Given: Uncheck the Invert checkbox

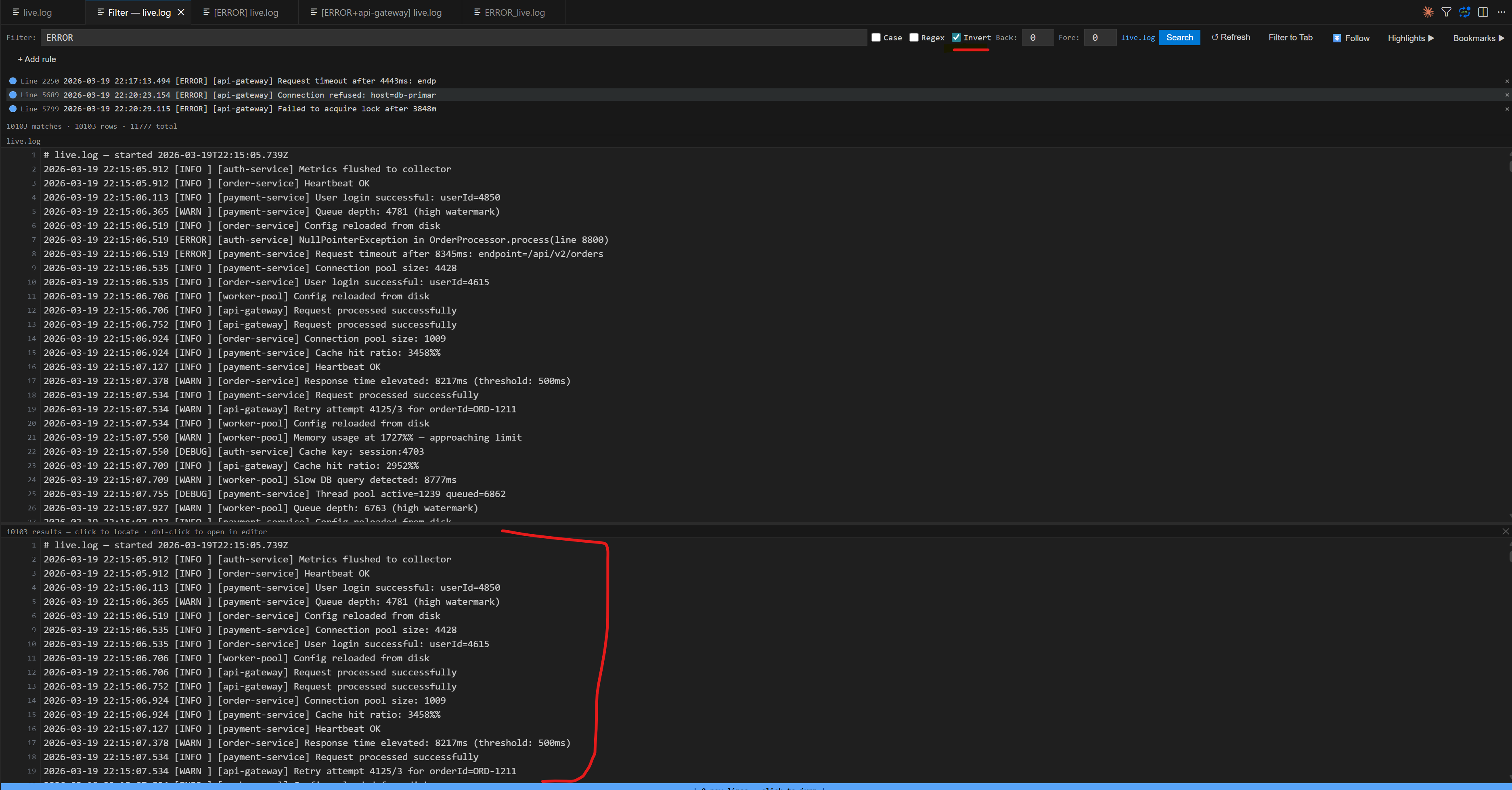Looking at the screenshot, I should [956, 38].
